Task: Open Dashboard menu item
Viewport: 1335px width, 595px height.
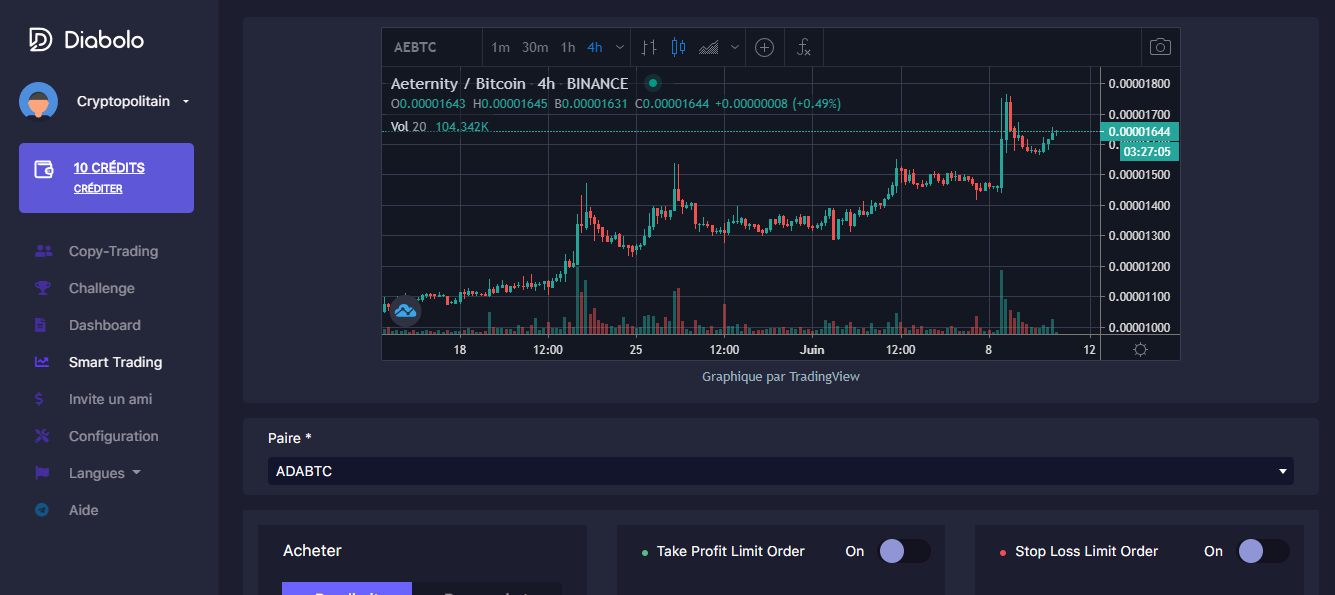Action: point(104,325)
